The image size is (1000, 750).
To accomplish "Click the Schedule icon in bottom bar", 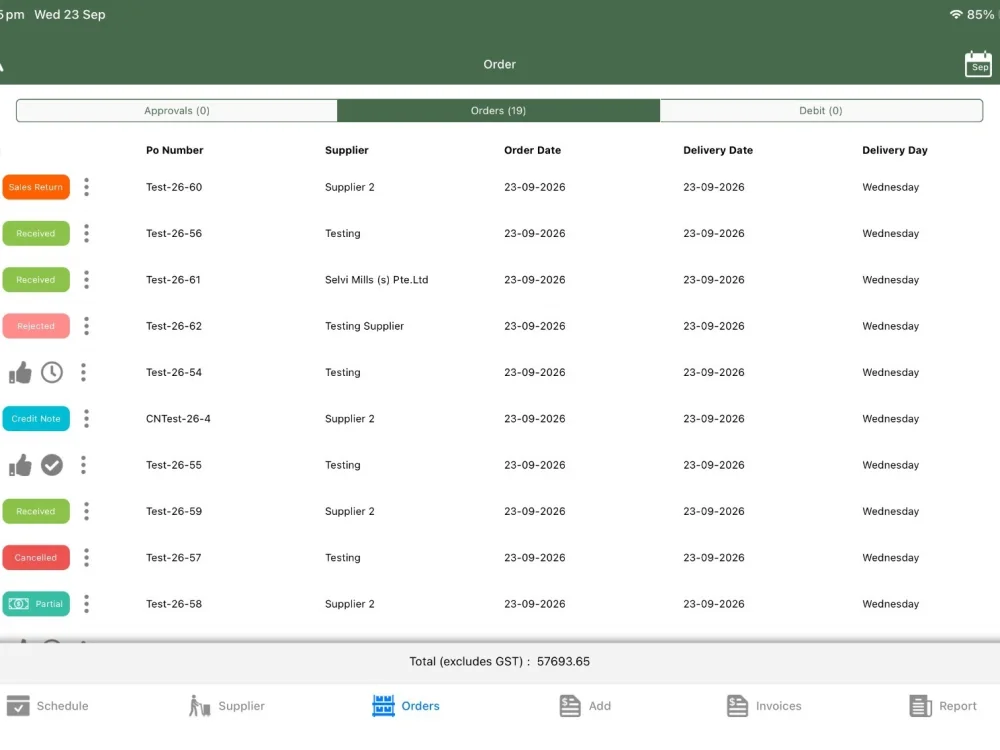I will click(18, 706).
